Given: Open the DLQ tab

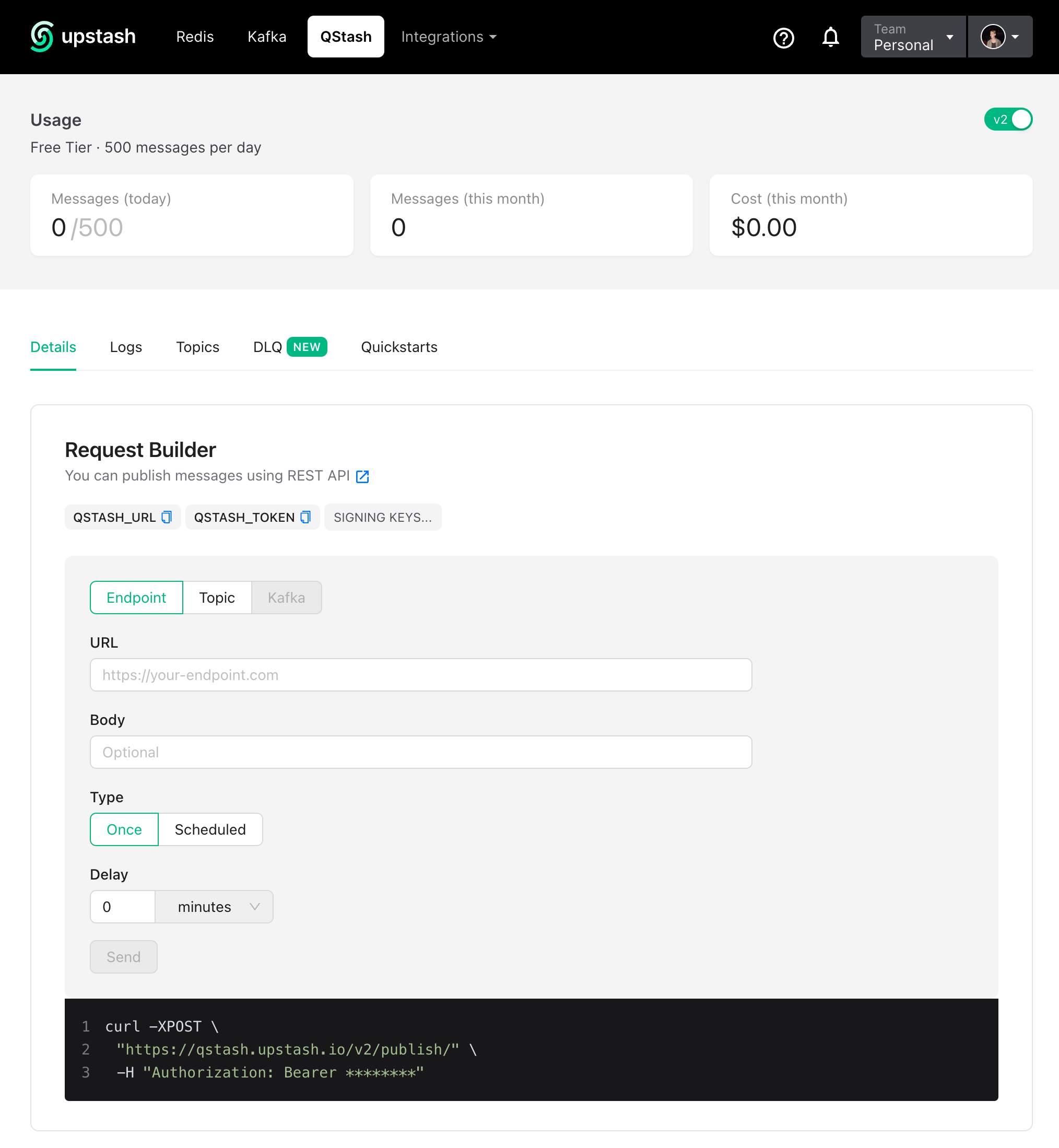Looking at the screenshot, I should (267, 347).
